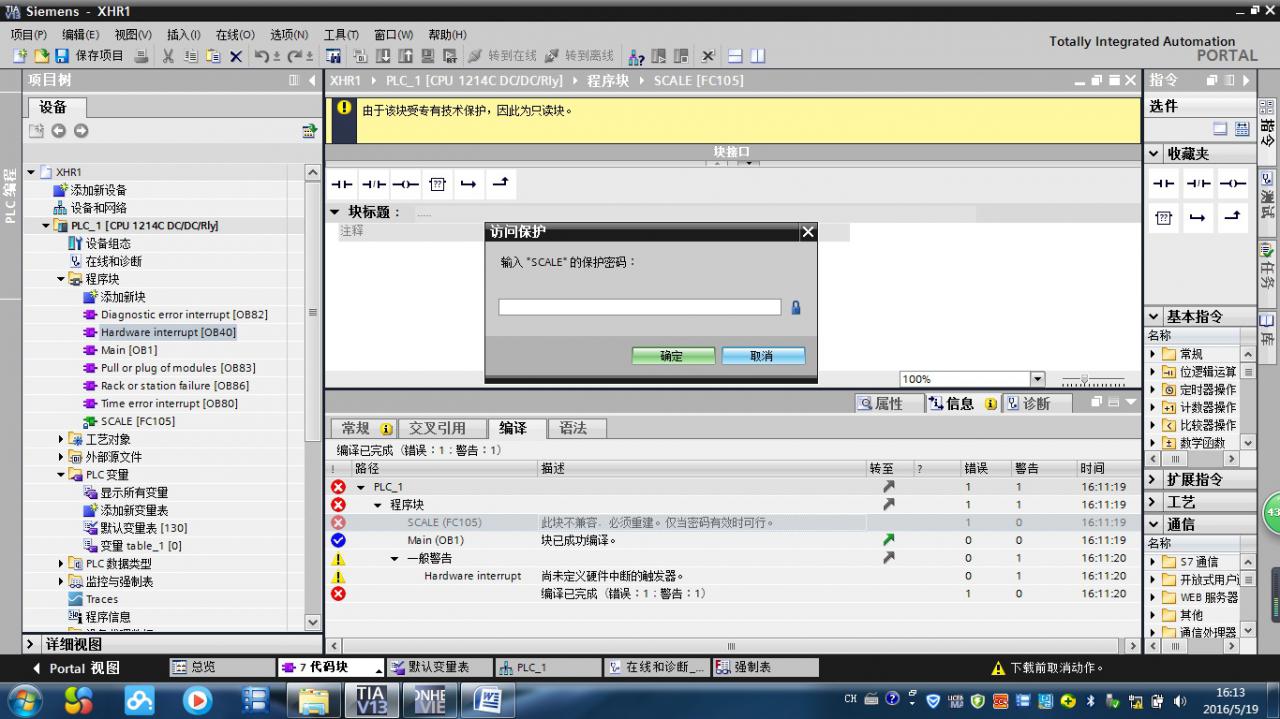Screen dimensions: 1280x719
Task: Open the Windows Start menu
Action: pos(23,699)
